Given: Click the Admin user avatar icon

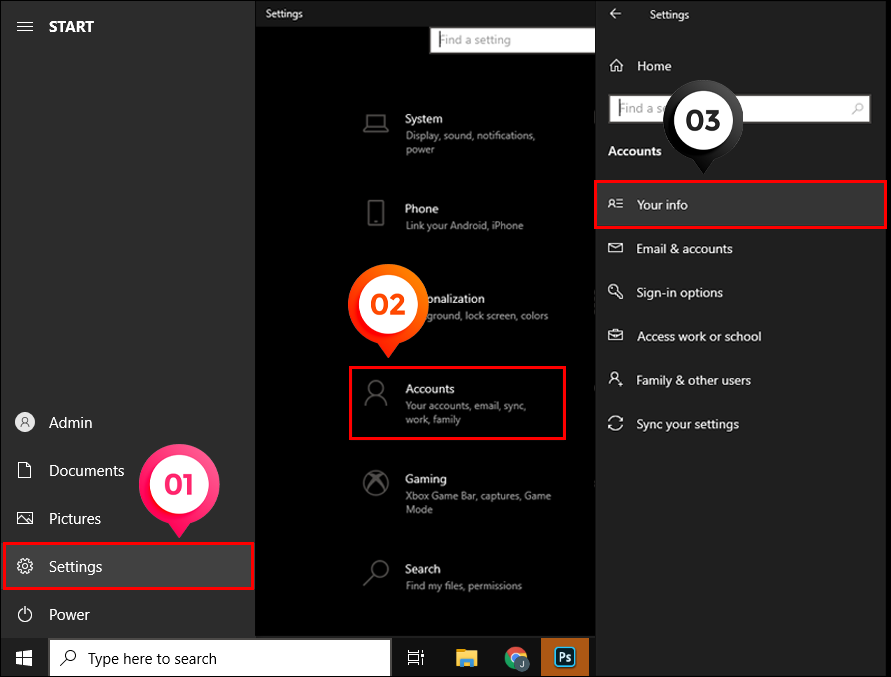Looking at the screenshot, I should (x=24, y=422).
